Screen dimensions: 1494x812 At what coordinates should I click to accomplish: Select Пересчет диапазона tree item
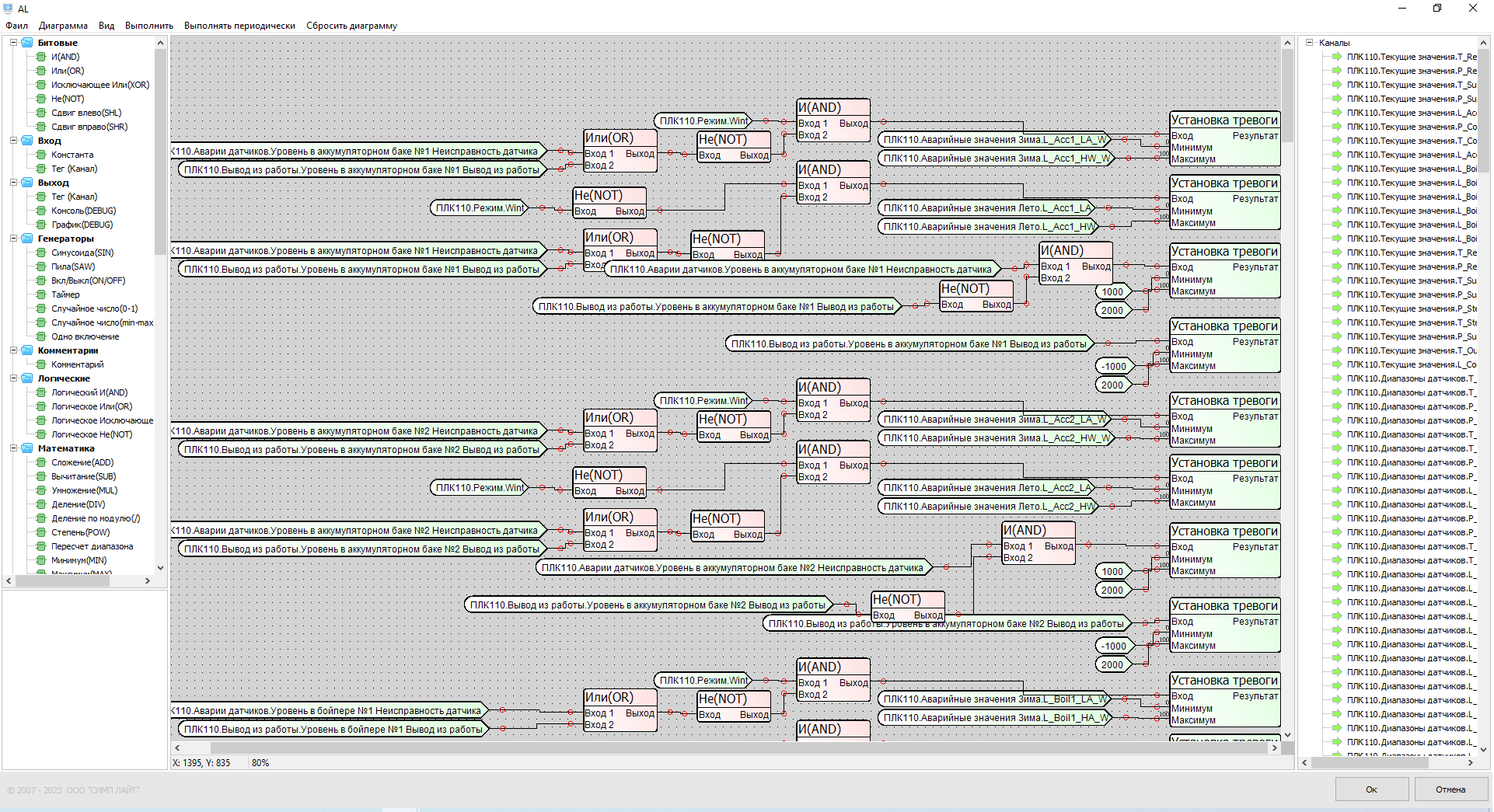pyautogui.click(x=92, y=546)
